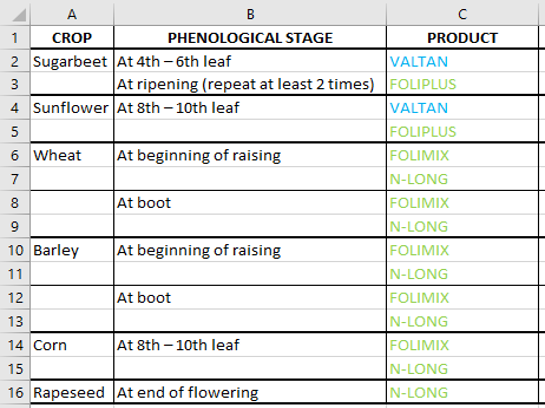
Task: Select the N-LONG cell in row 16
Action: coord(462,392)
